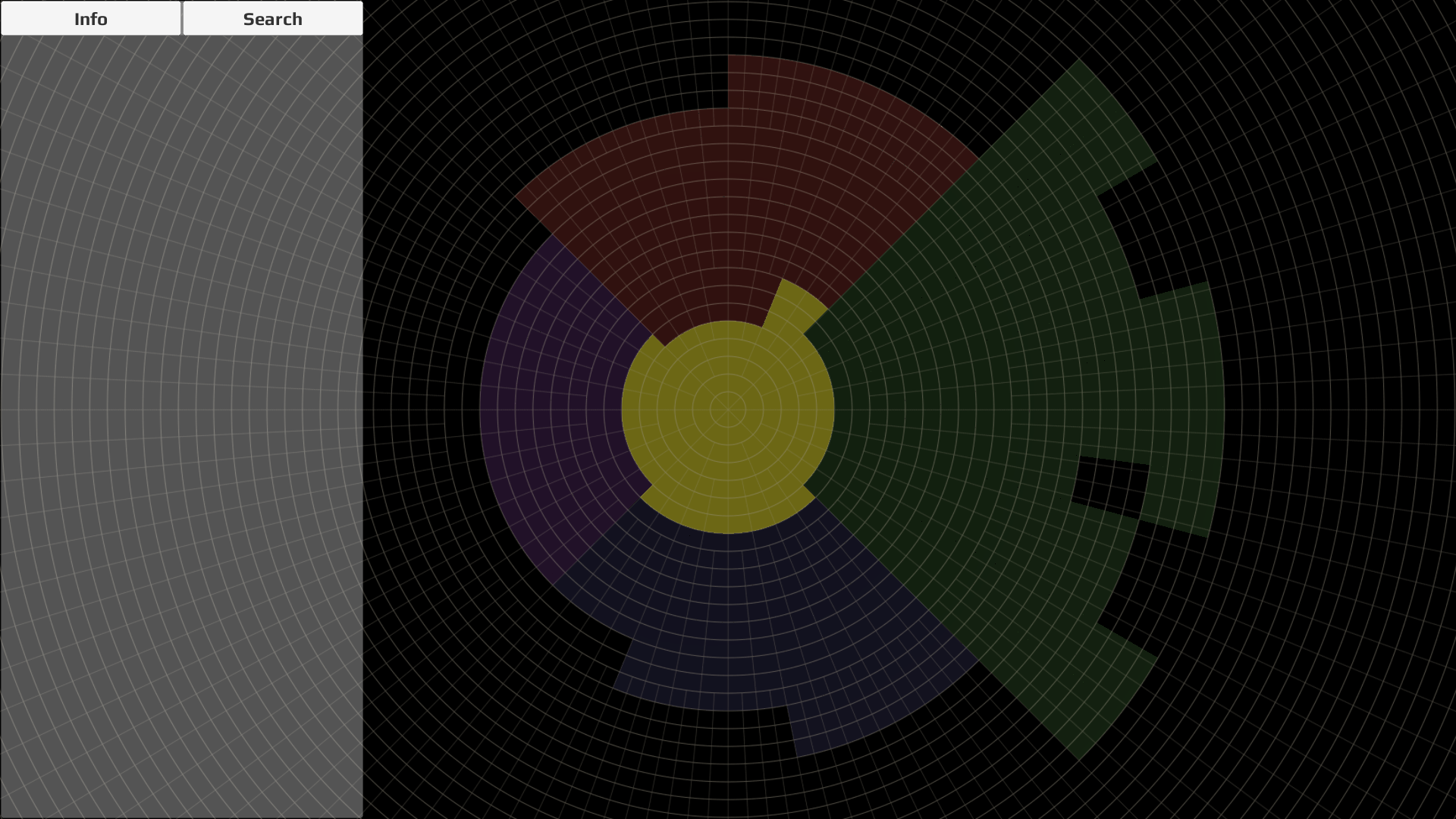
Task: Open the Info tab
Action: (x=91, y=18)
